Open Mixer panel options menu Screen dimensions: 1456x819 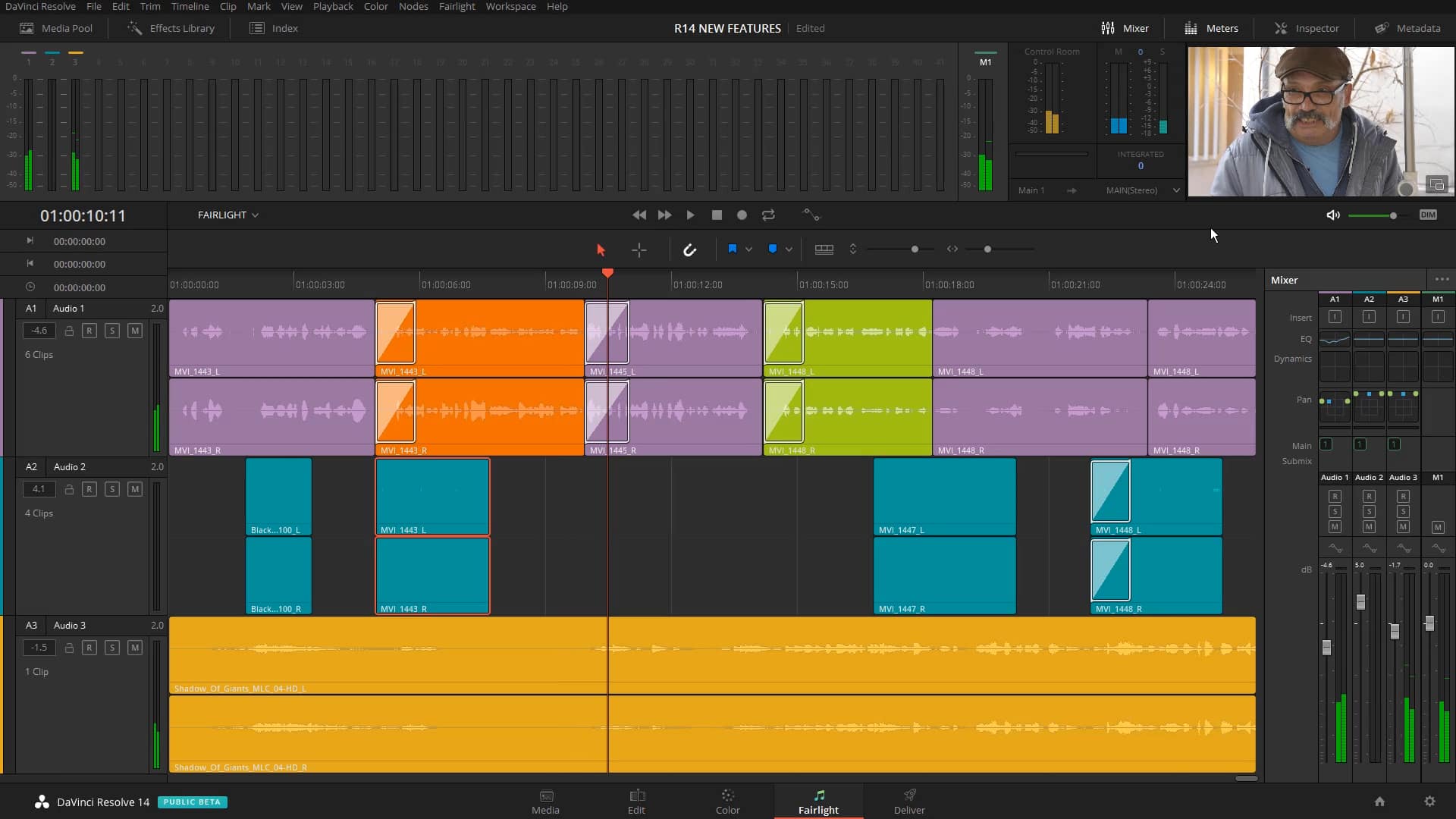(1442, 279)
